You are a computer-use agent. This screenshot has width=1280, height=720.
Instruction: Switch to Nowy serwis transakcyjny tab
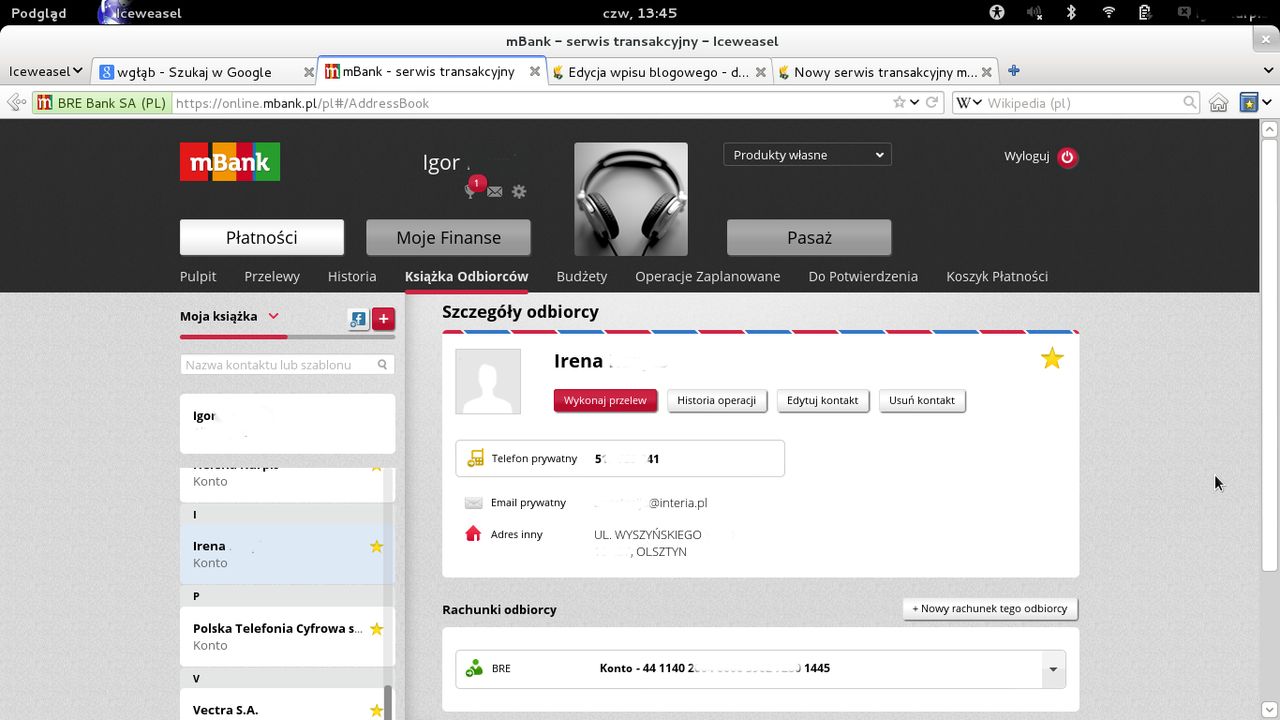[885, 71]
